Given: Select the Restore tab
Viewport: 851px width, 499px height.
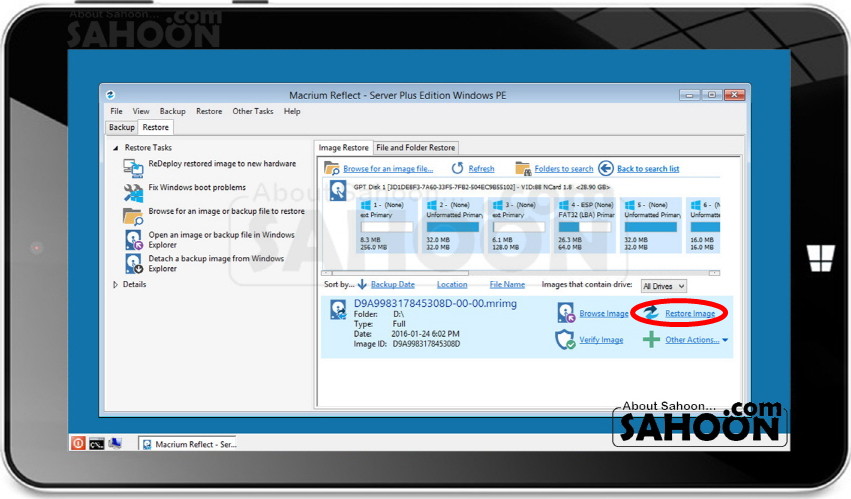Looking at the screenshot, I should pyautogui.click(x=156, y=127).
